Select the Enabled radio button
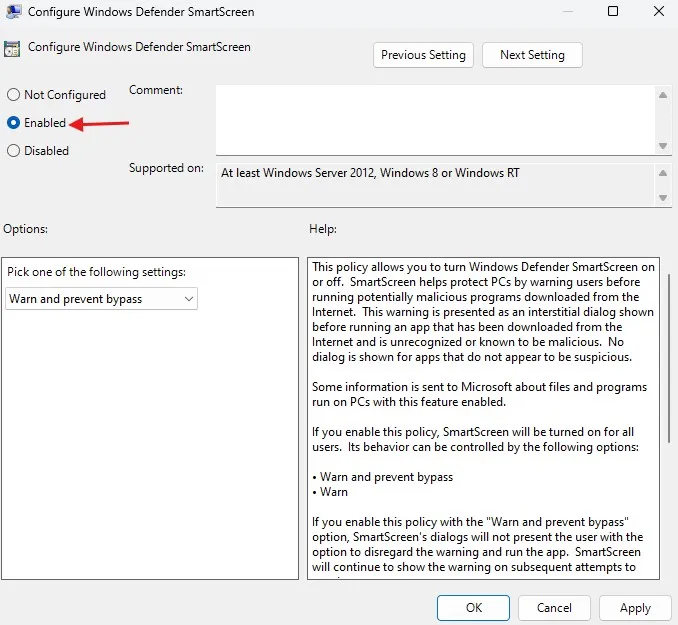This screenshot has height=625, width=678. pos(13,123)
